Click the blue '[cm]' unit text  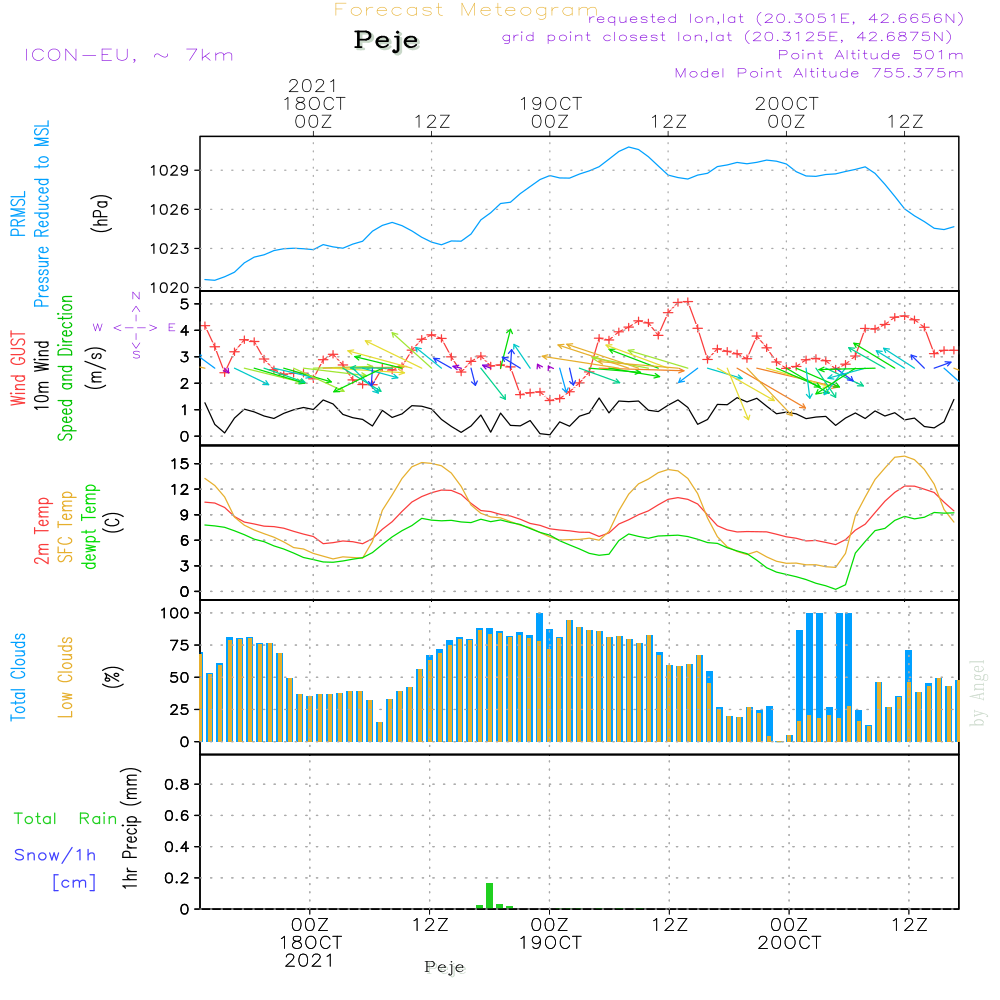(74, 883)
